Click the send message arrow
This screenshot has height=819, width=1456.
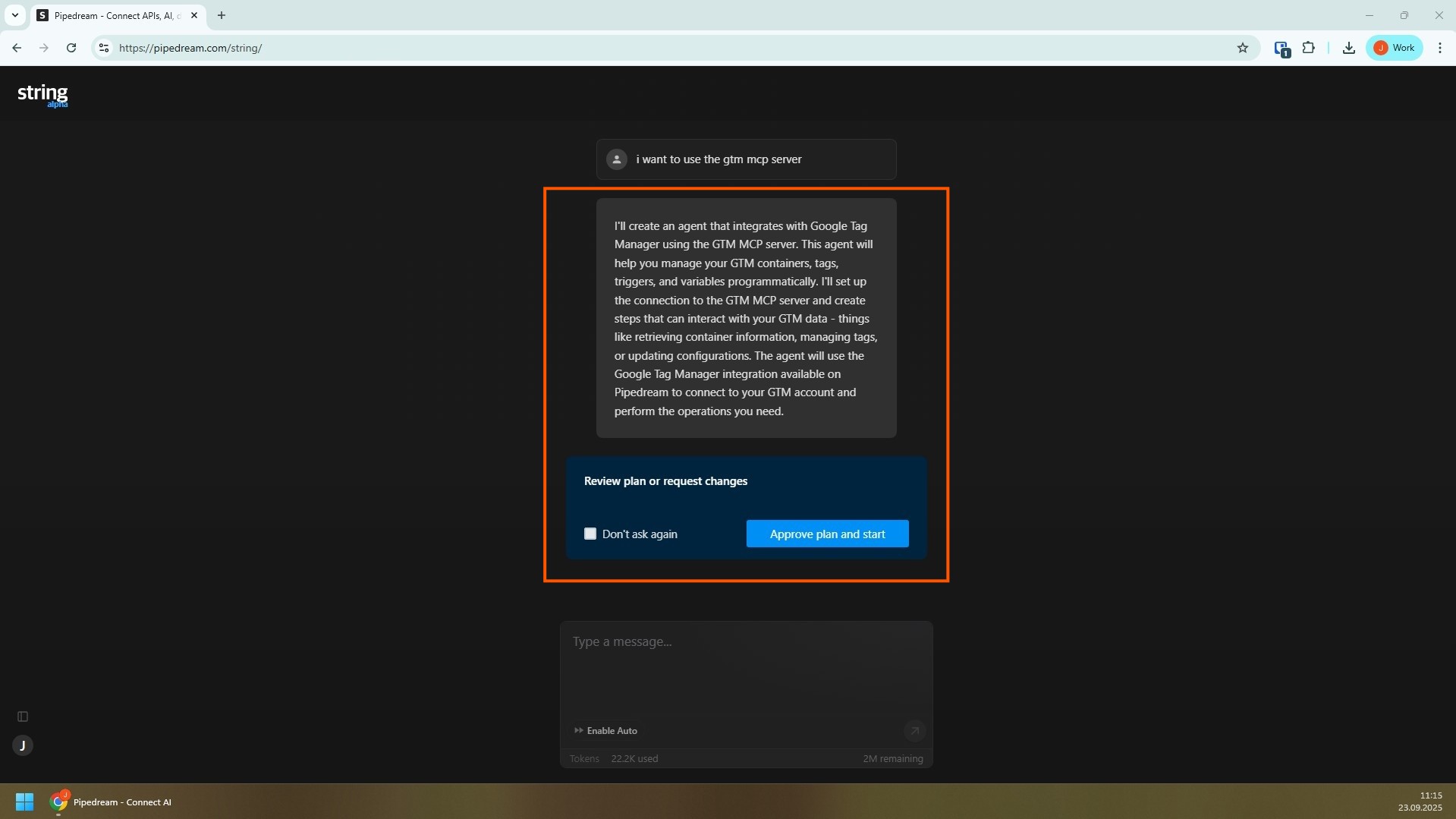914,731
